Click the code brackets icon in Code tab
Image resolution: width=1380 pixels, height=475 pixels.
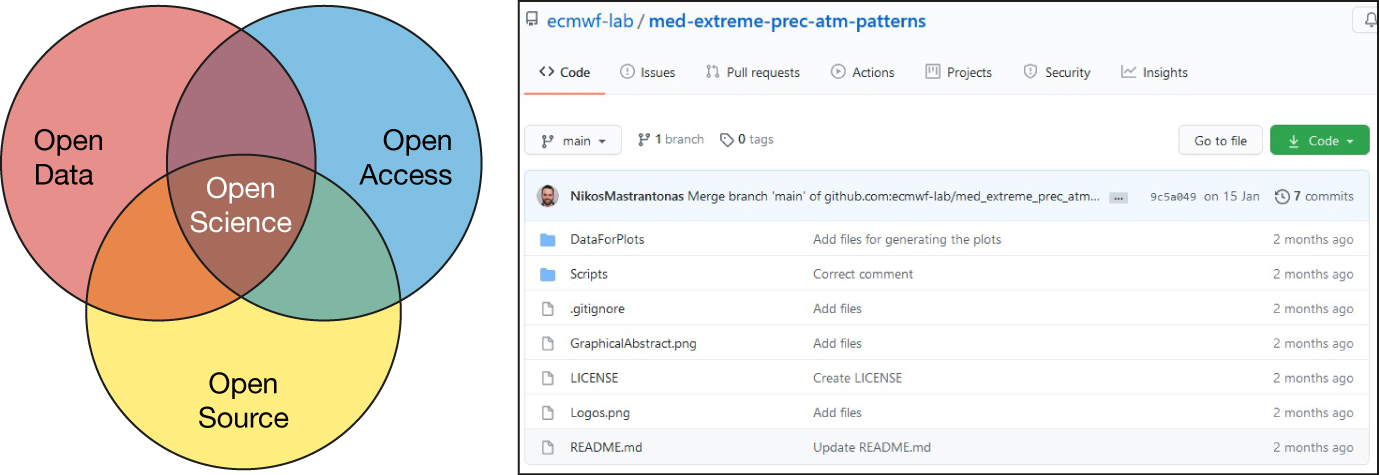[x=546, y=72]
